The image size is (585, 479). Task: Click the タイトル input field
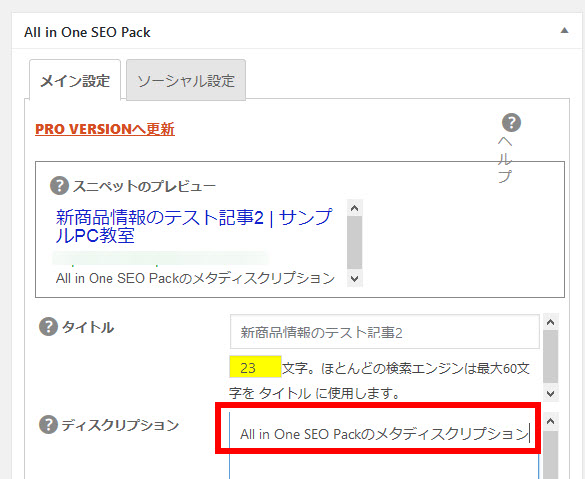385,332
